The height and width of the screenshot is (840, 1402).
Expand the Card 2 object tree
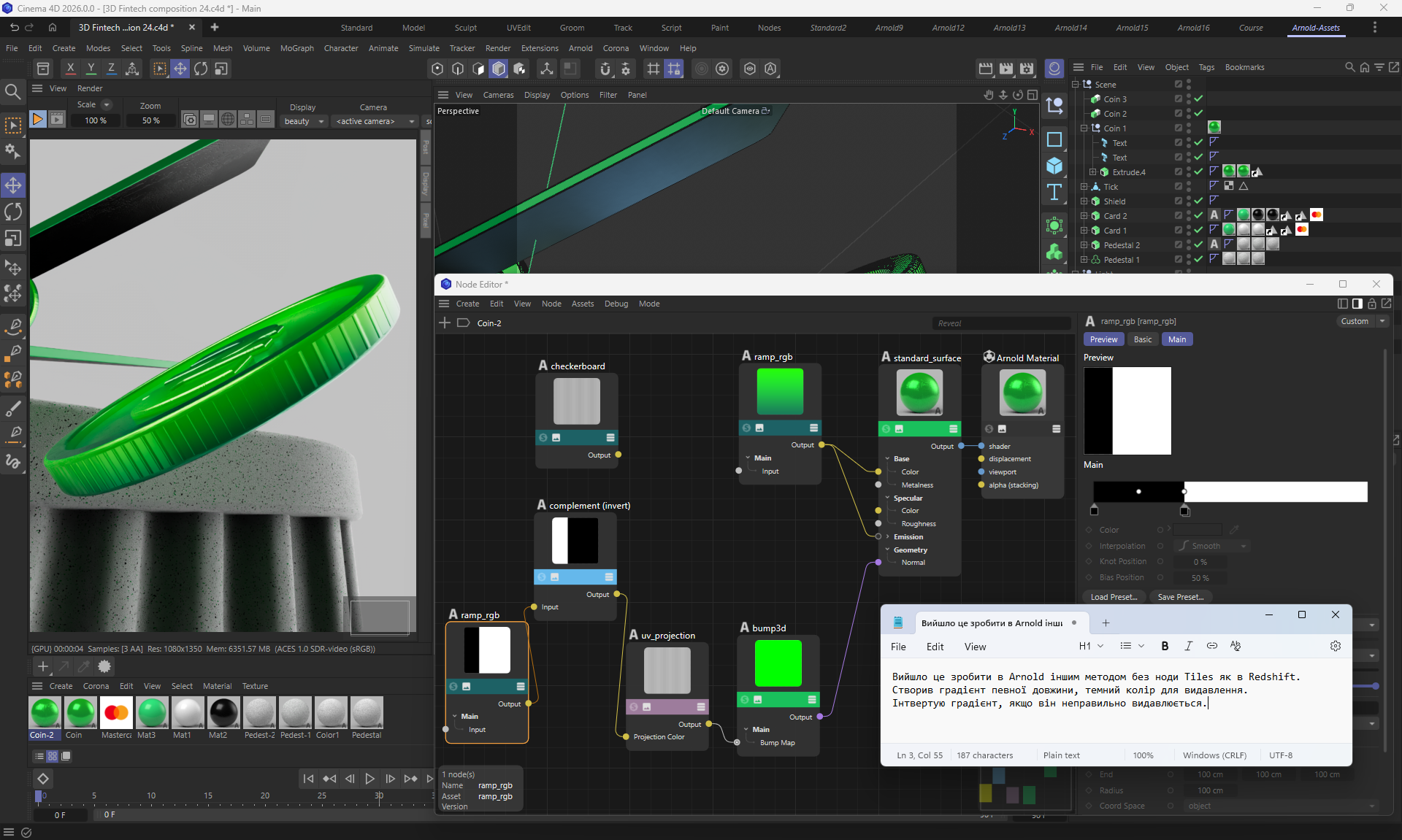pyautogui.click(x=1084, y=216)
